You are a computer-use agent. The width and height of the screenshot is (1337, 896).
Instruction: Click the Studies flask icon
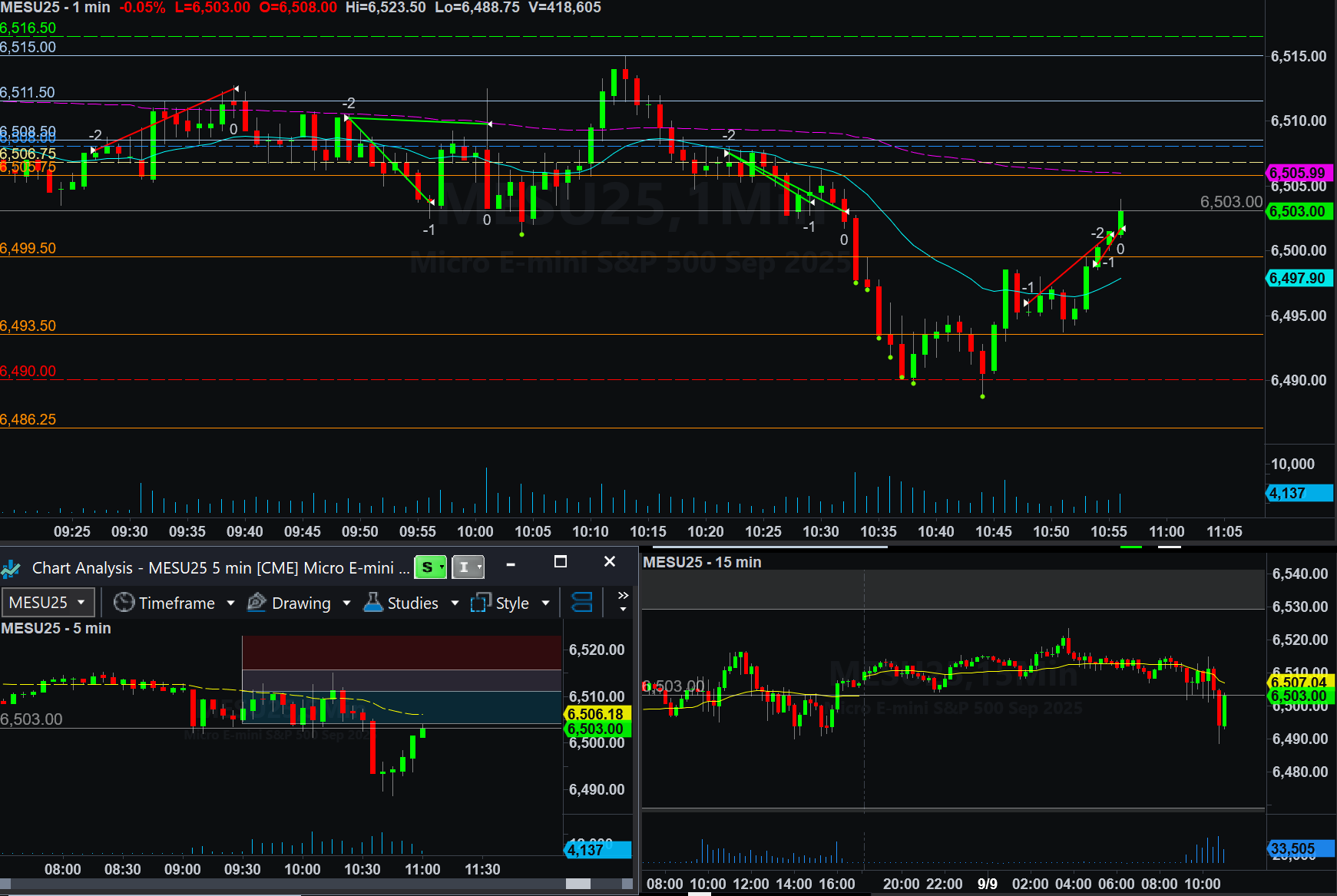pos(373,603)
